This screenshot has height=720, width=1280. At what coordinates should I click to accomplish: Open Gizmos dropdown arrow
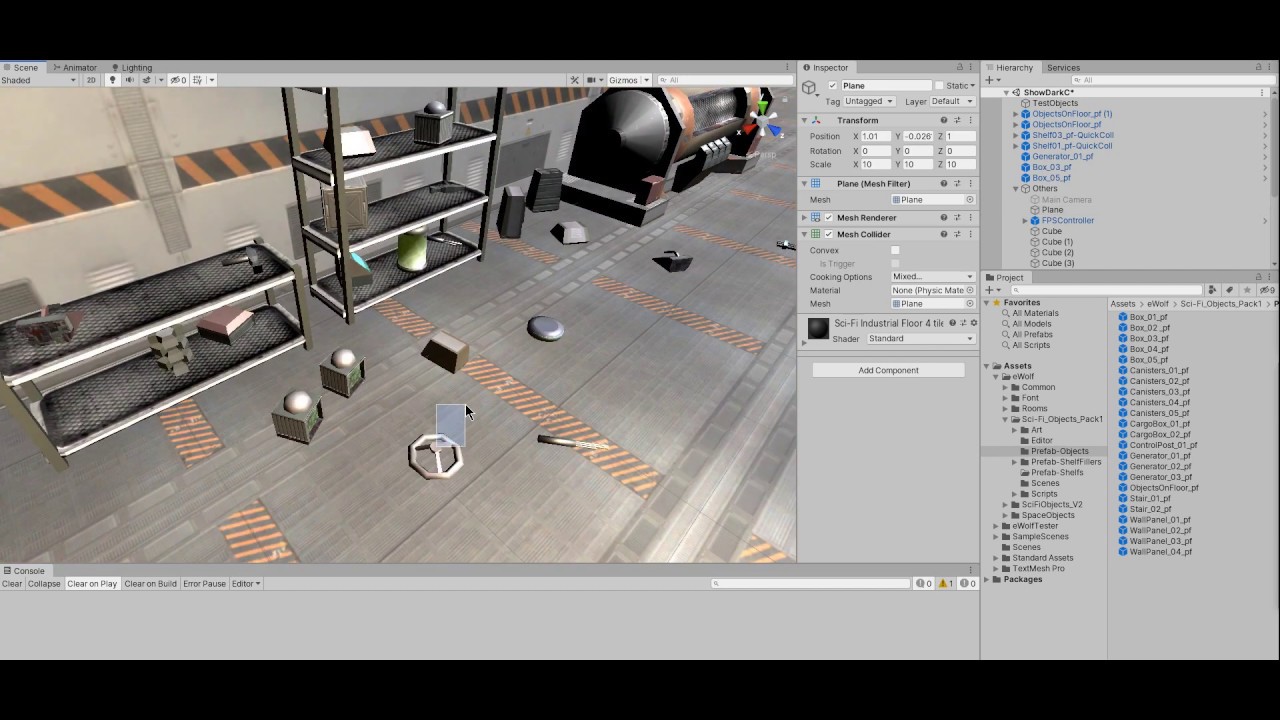click(646, 80)
